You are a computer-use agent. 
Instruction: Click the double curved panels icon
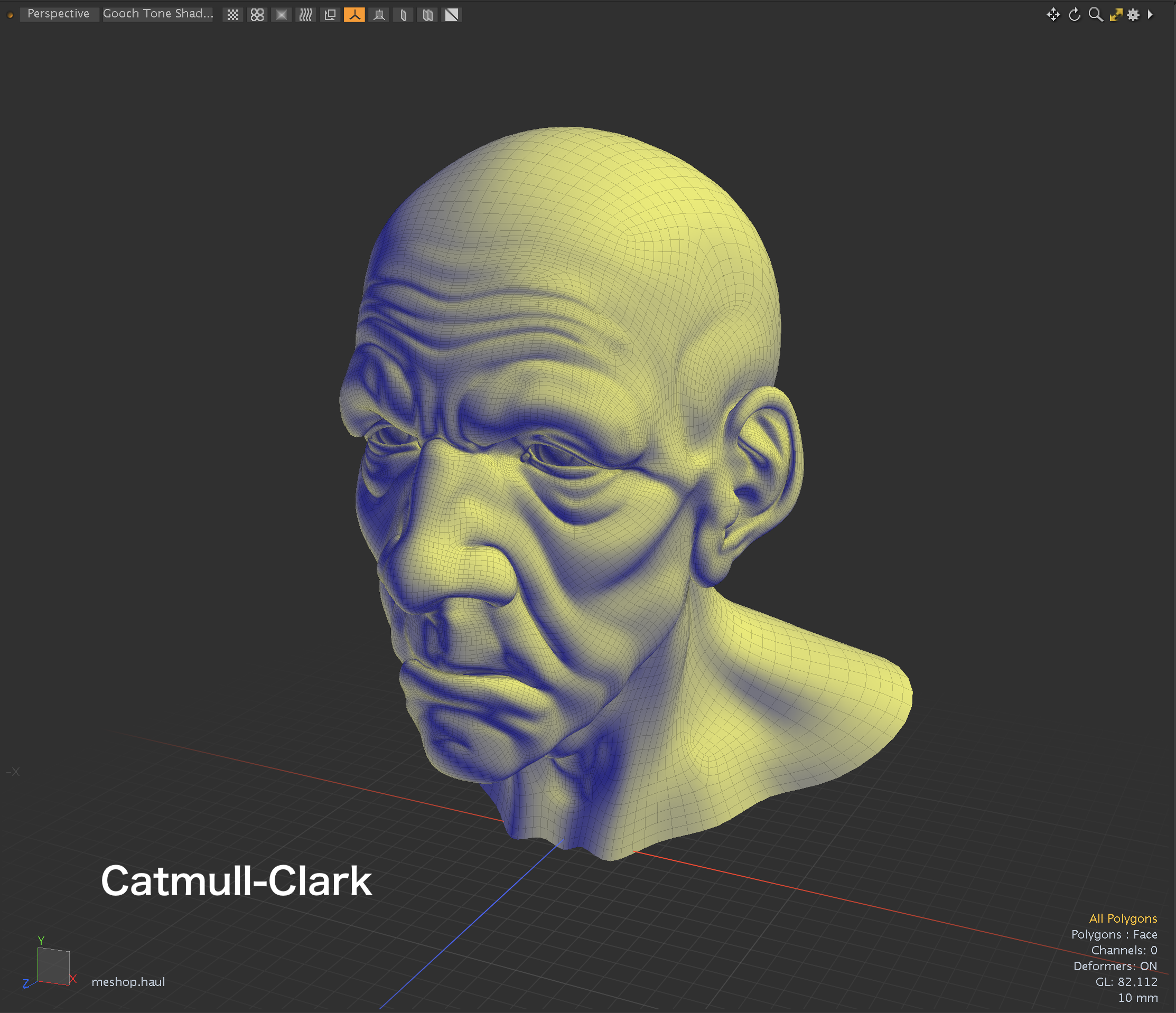(x=427, y=15)
